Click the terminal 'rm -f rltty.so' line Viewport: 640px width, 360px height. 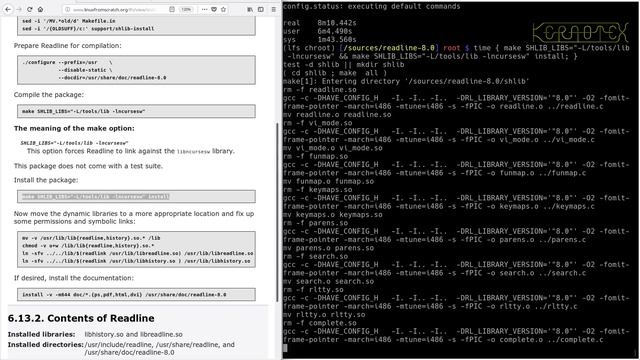coord(313,289)
